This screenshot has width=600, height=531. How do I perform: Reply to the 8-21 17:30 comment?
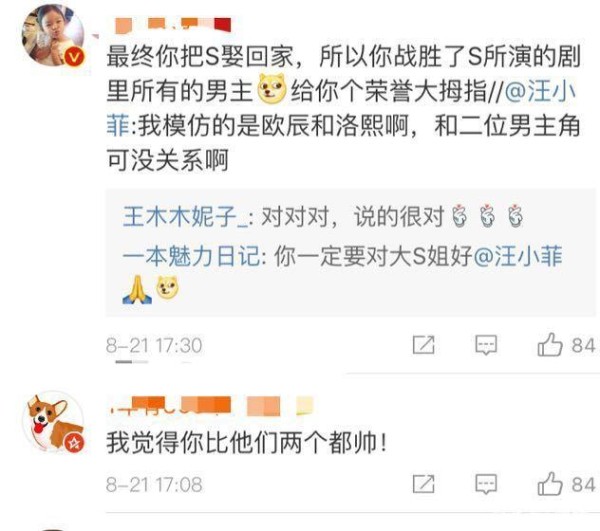coord(486,345)
